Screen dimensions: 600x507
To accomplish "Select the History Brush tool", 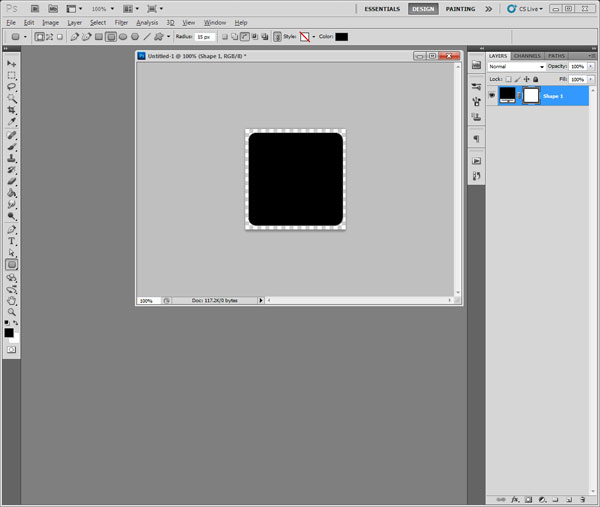I will (x=11, y=170).
